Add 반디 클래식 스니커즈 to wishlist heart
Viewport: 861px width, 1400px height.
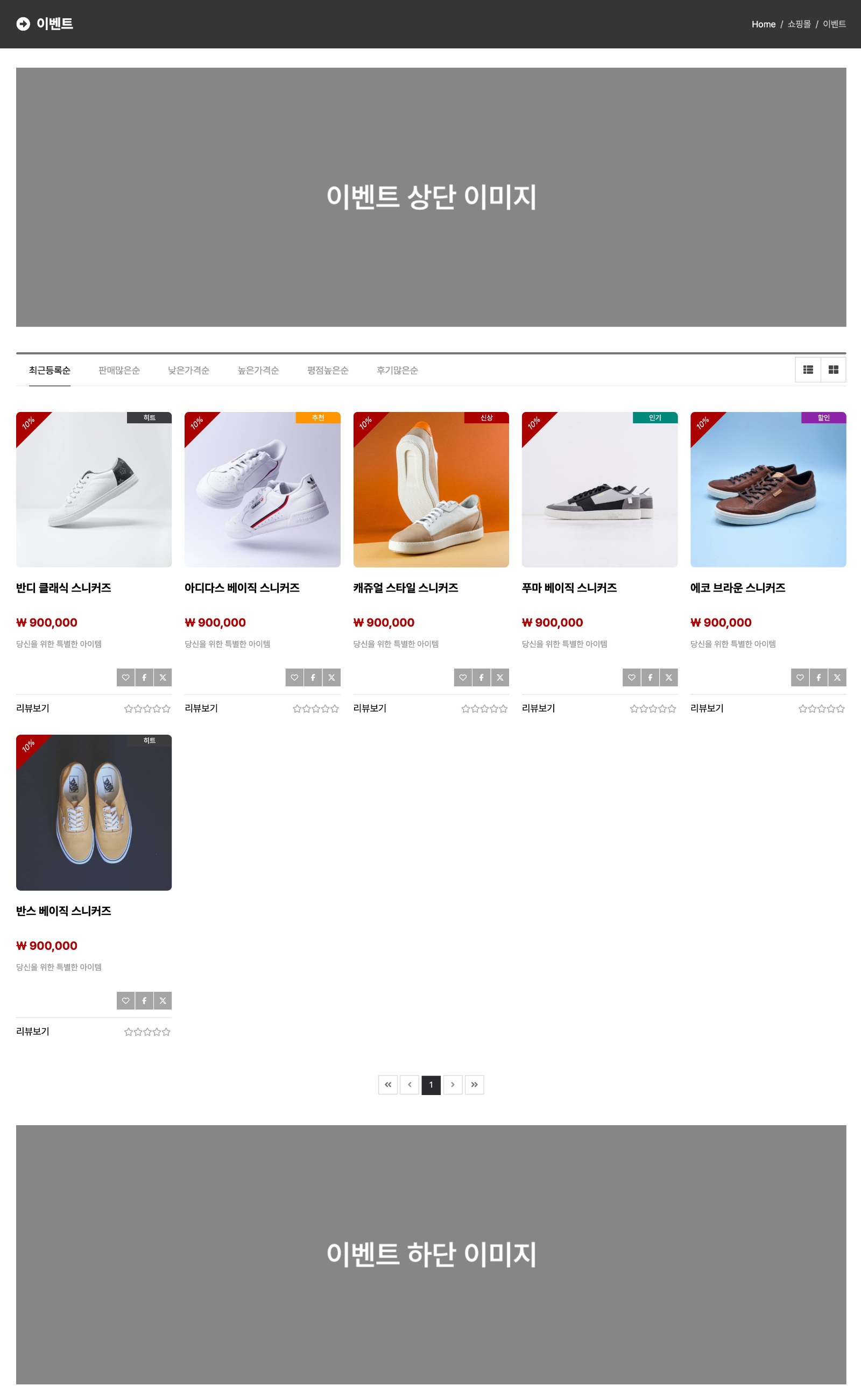tap(126, 677)
